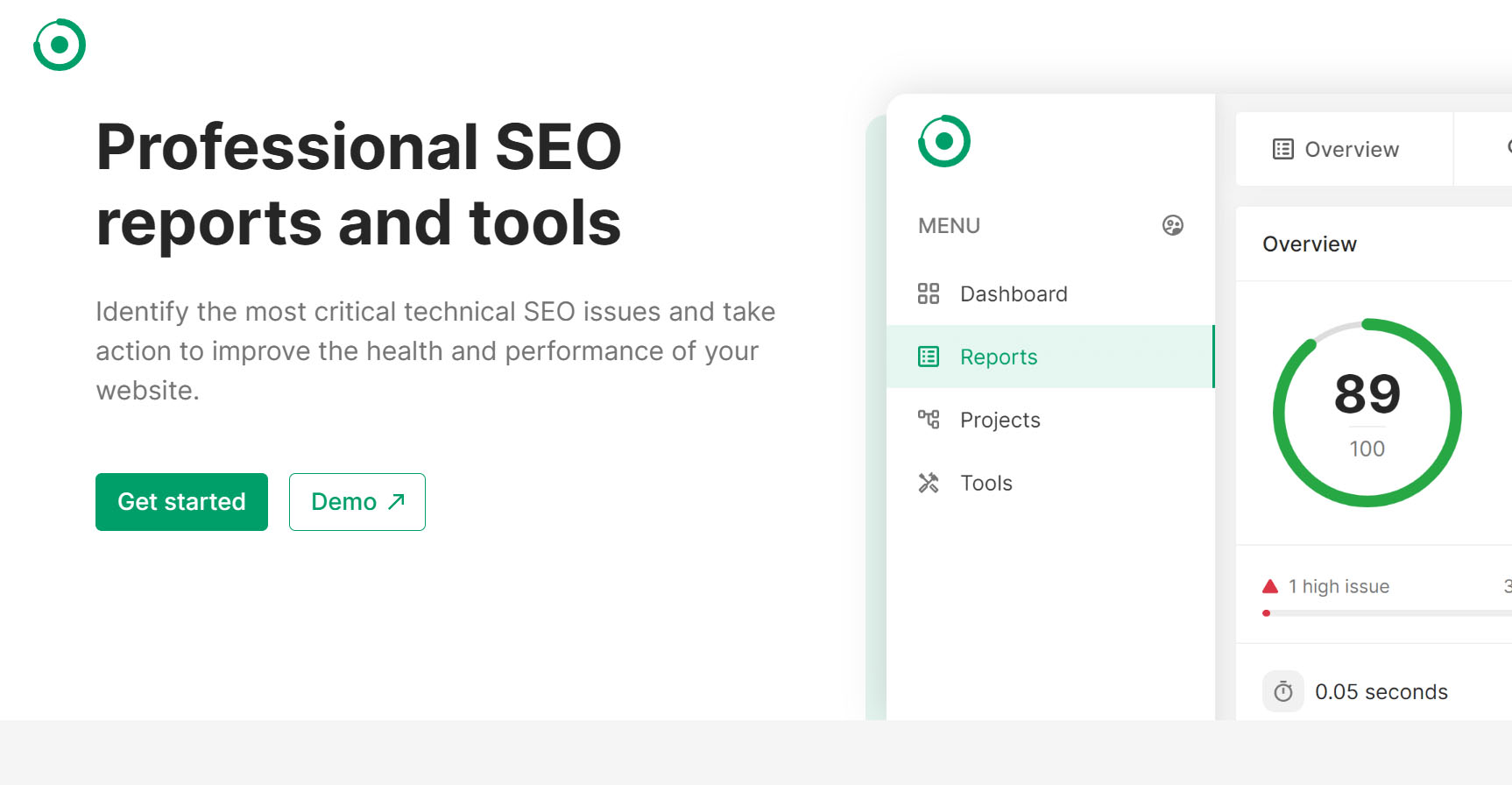Select the Dashboard text in the menu

(1014, 294)
